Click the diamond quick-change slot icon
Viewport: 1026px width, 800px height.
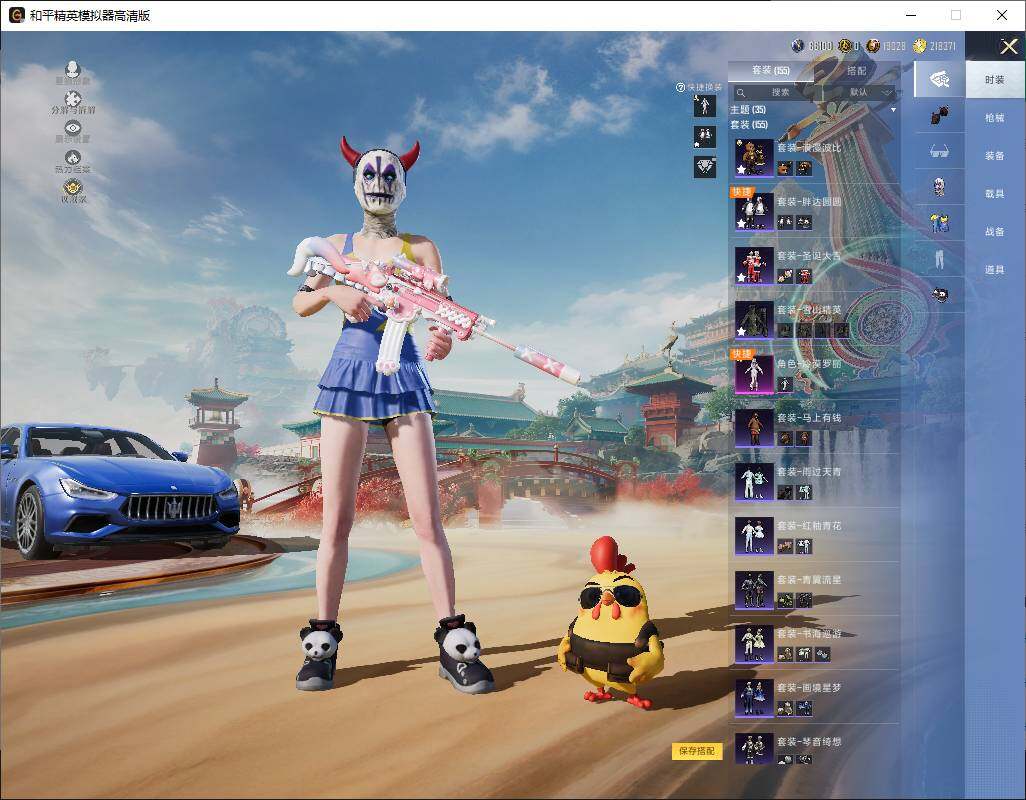705,167
